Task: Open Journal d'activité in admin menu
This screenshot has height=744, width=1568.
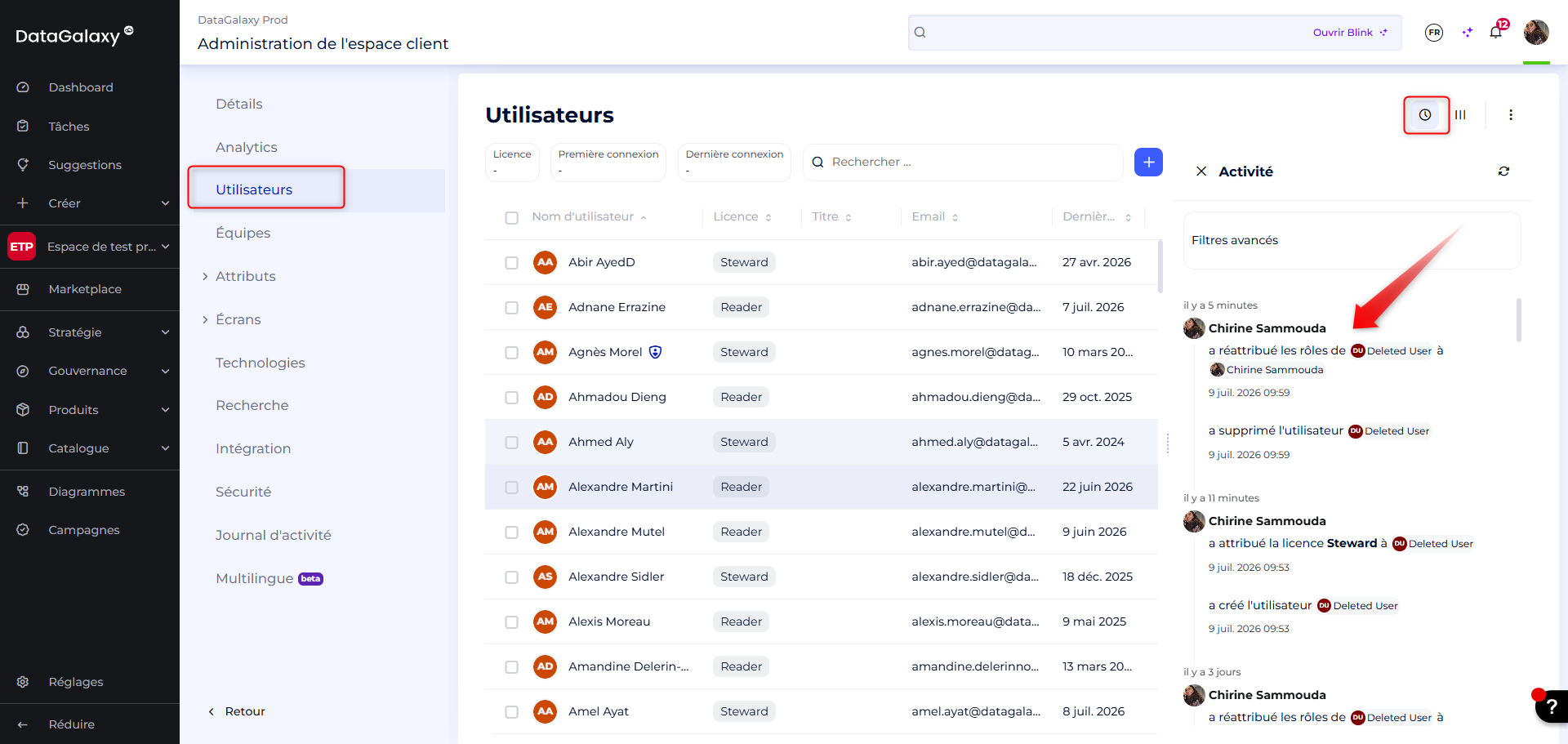Action: 274,535
